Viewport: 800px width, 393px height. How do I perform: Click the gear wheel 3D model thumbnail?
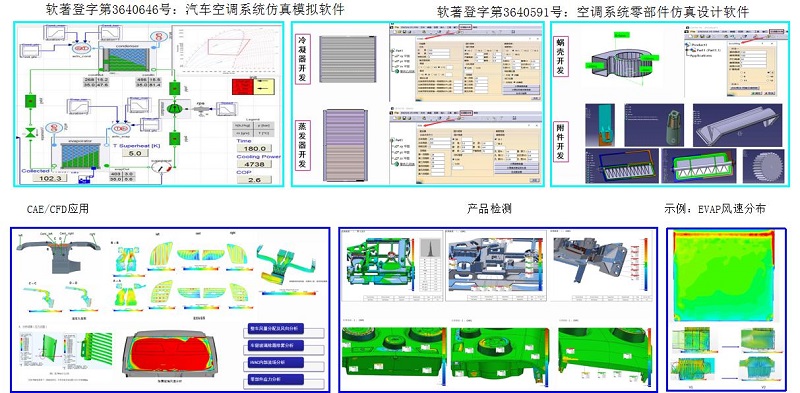763,166
